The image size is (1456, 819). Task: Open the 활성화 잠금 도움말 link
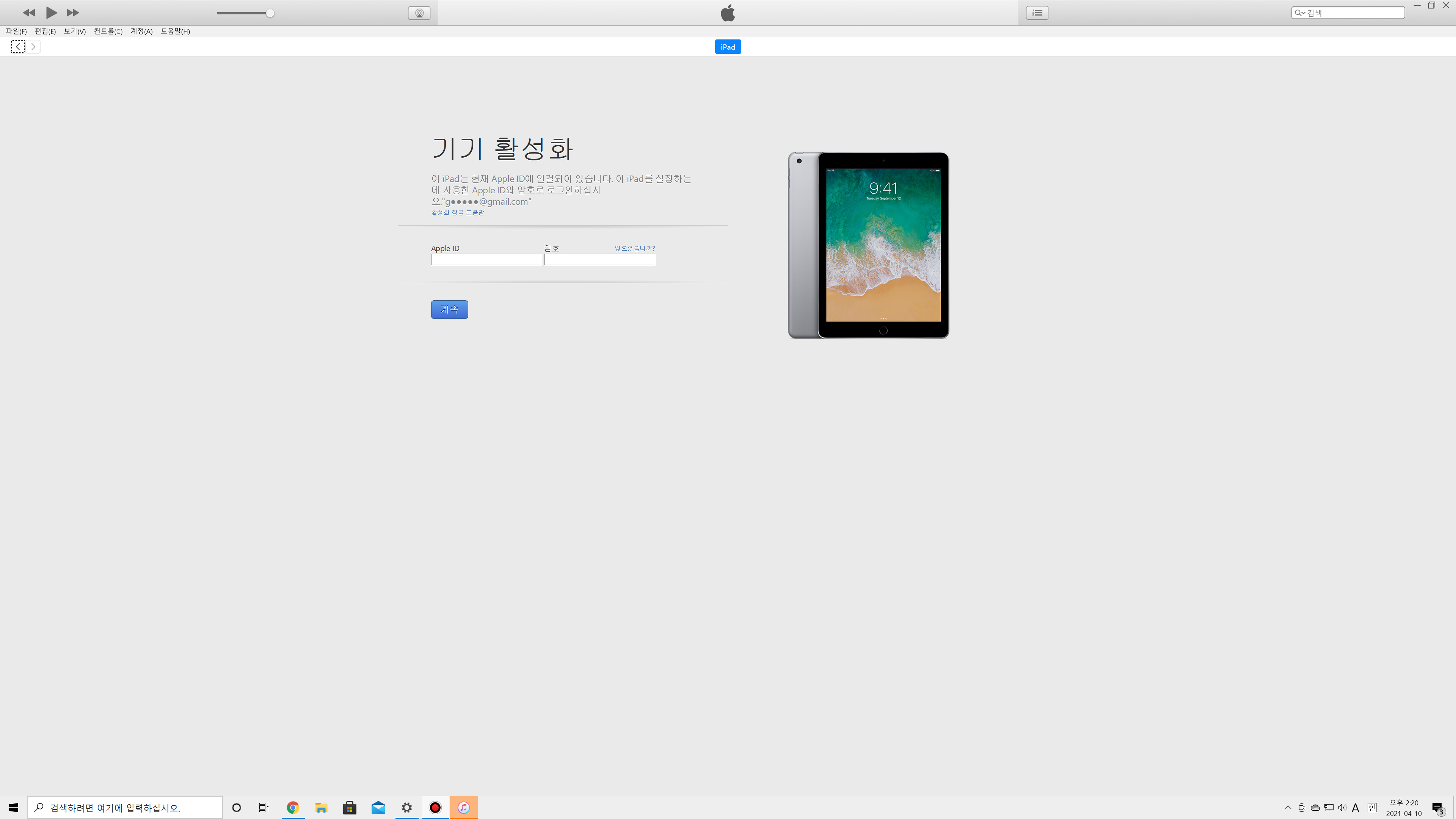coord(457,212)
